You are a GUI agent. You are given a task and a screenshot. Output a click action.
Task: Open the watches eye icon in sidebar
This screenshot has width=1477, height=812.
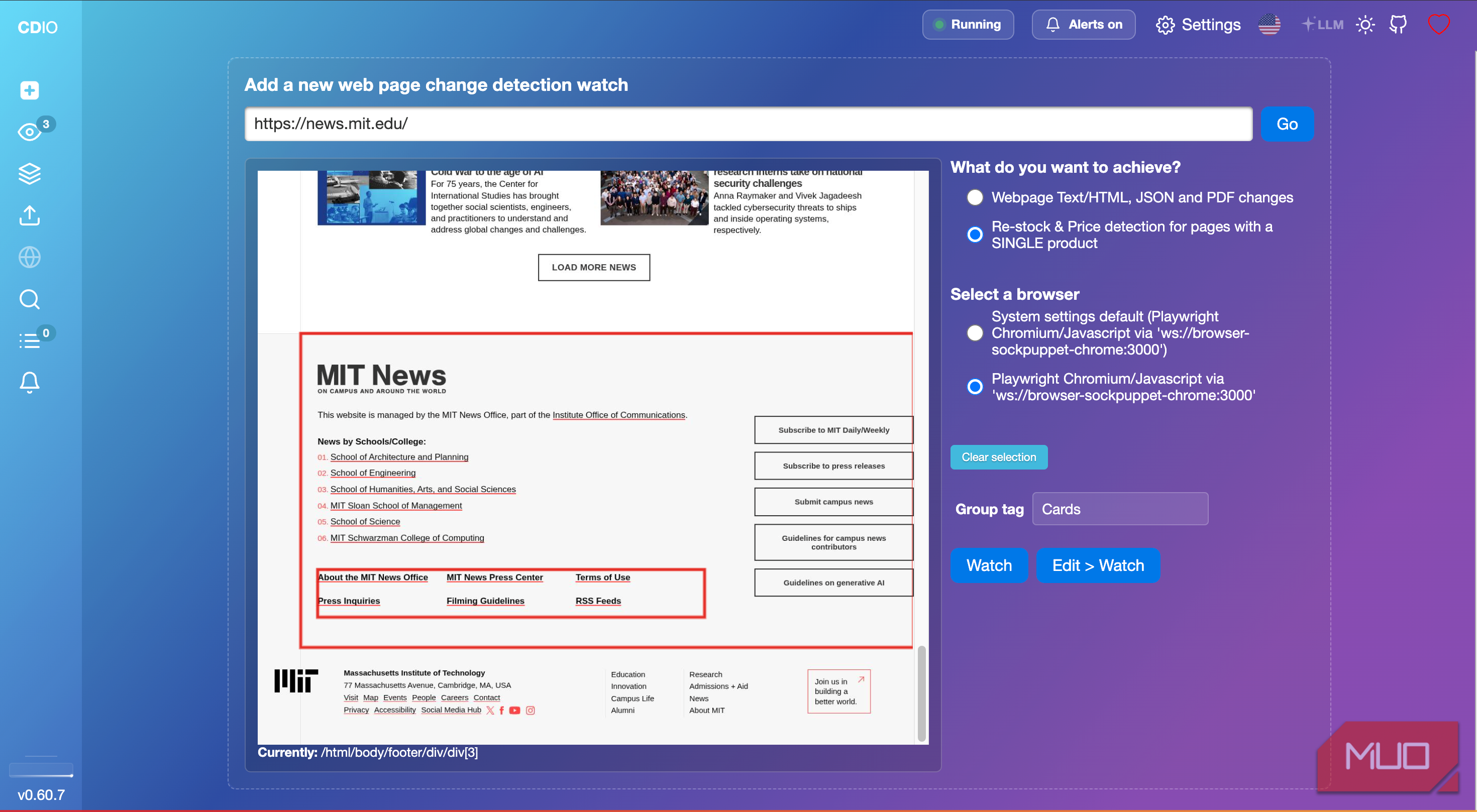[x=29, y=132]
